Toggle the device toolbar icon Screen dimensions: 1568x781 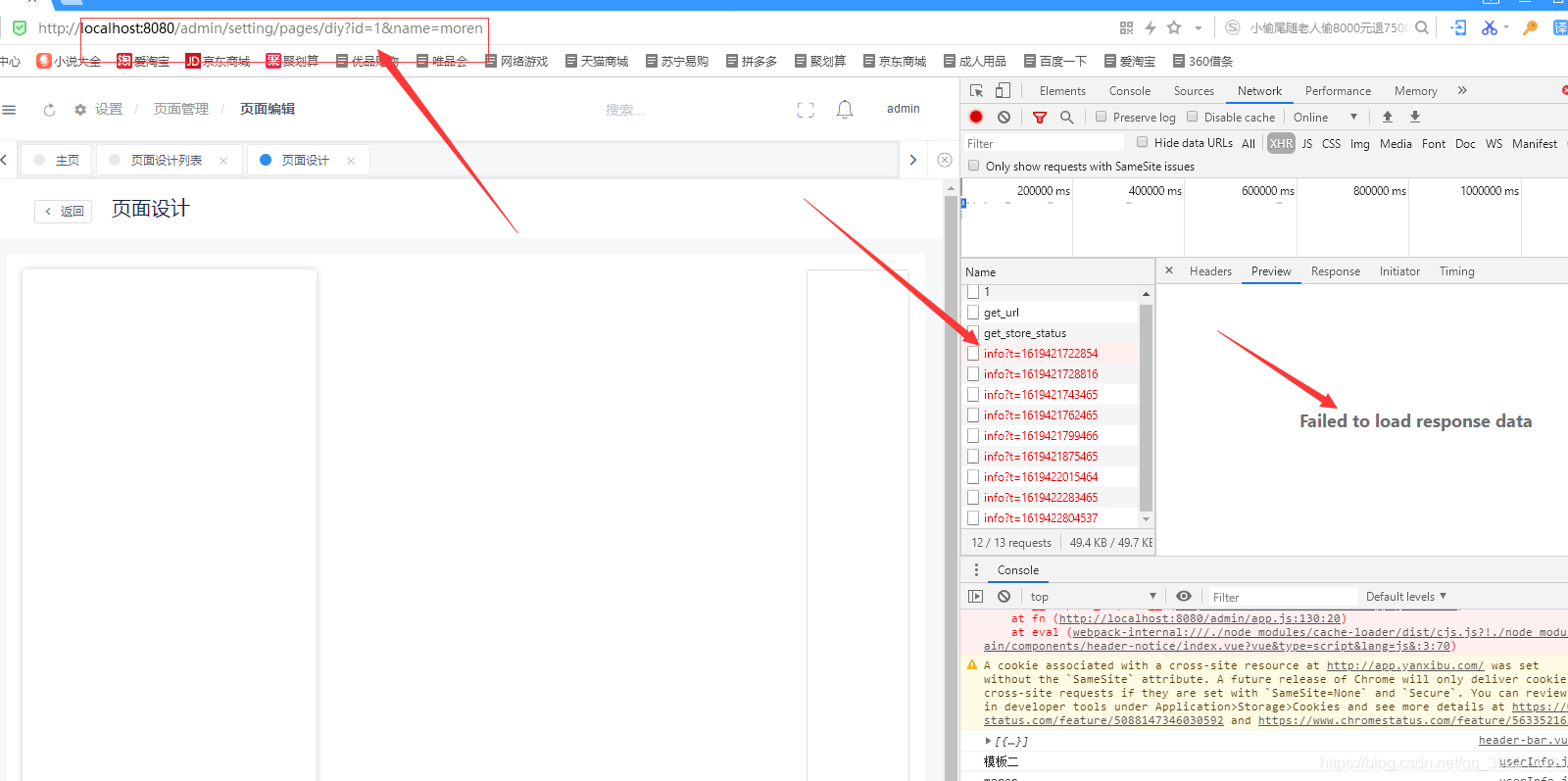click(x=1003, y=90)
